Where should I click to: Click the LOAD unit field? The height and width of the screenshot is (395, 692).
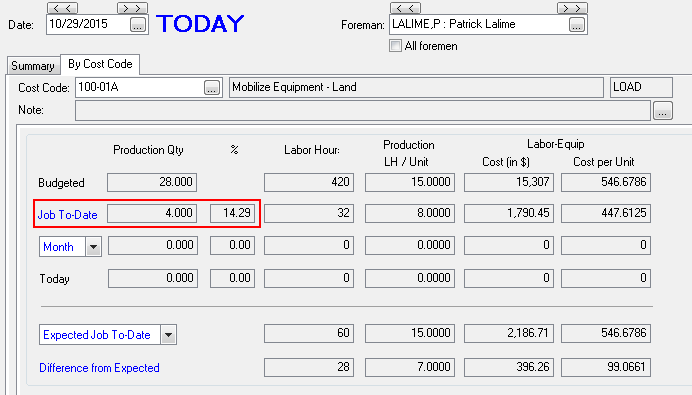[641, 87]
